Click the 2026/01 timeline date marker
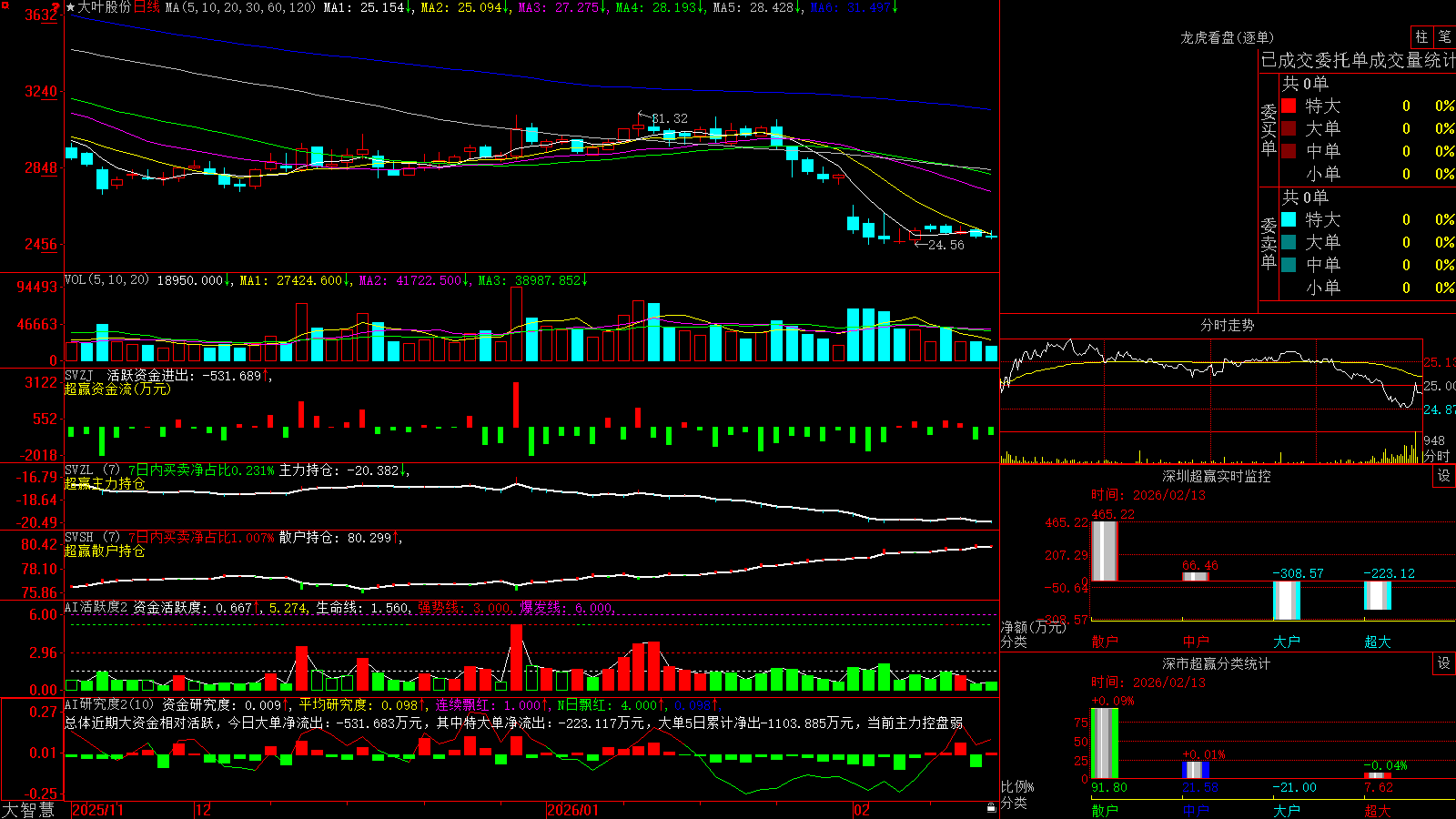The image size is (1456, 819). (572, 810)
